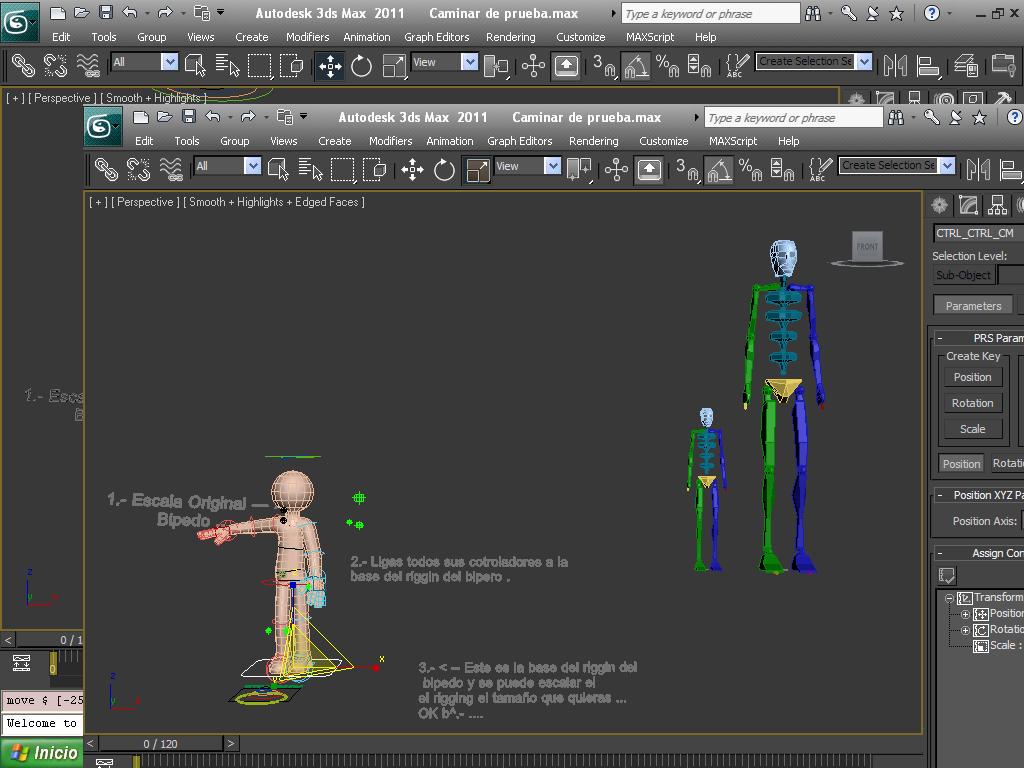The width and height of the screenshot is (1024, 768).
Task: Choose Select Object tool in front window
Action: [278, 169]
